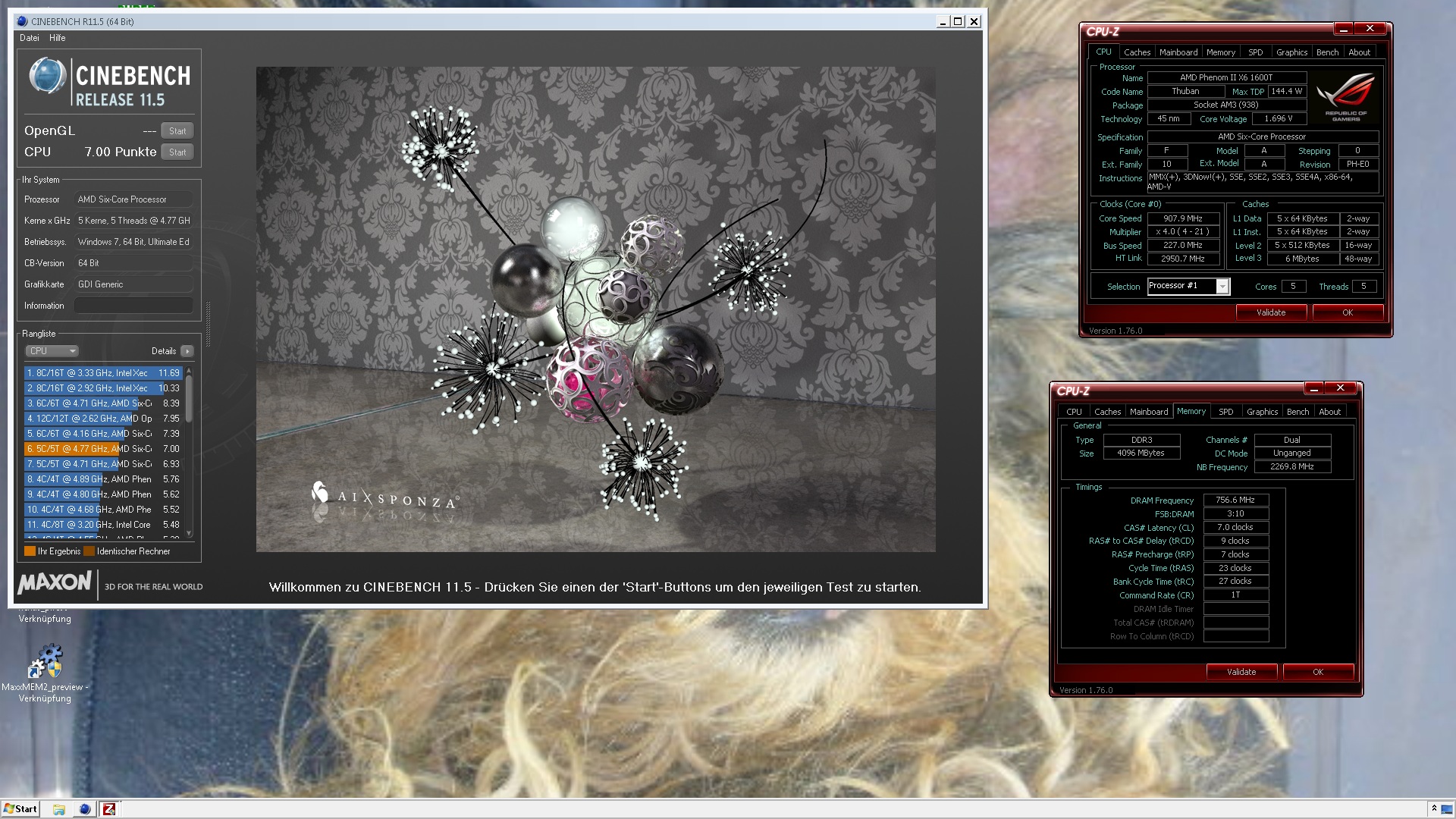
Task: Open the Cinebench icon in the taskbar
Action: click(85, 809)
